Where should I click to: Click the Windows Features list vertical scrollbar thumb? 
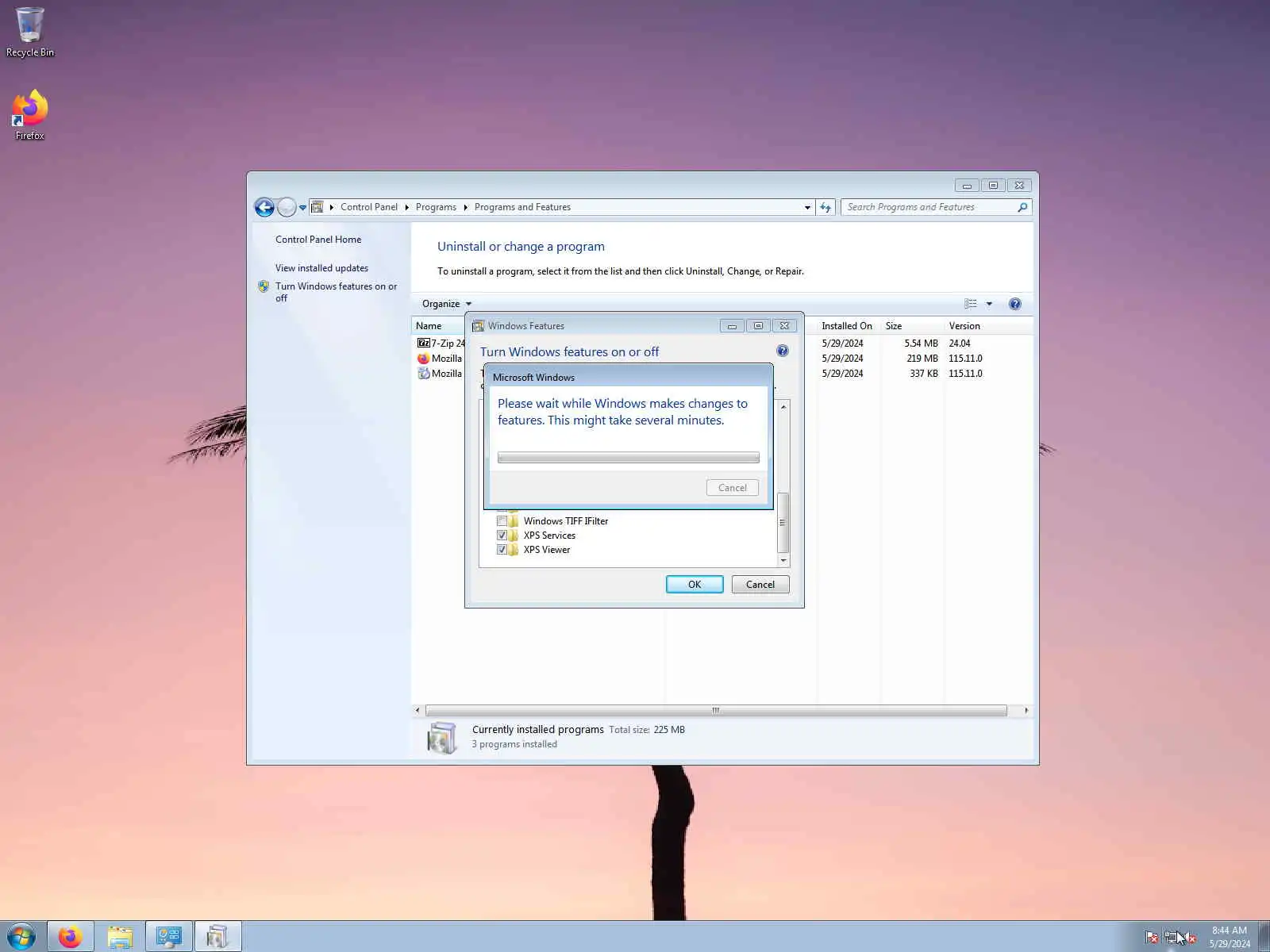click(783, 523)
